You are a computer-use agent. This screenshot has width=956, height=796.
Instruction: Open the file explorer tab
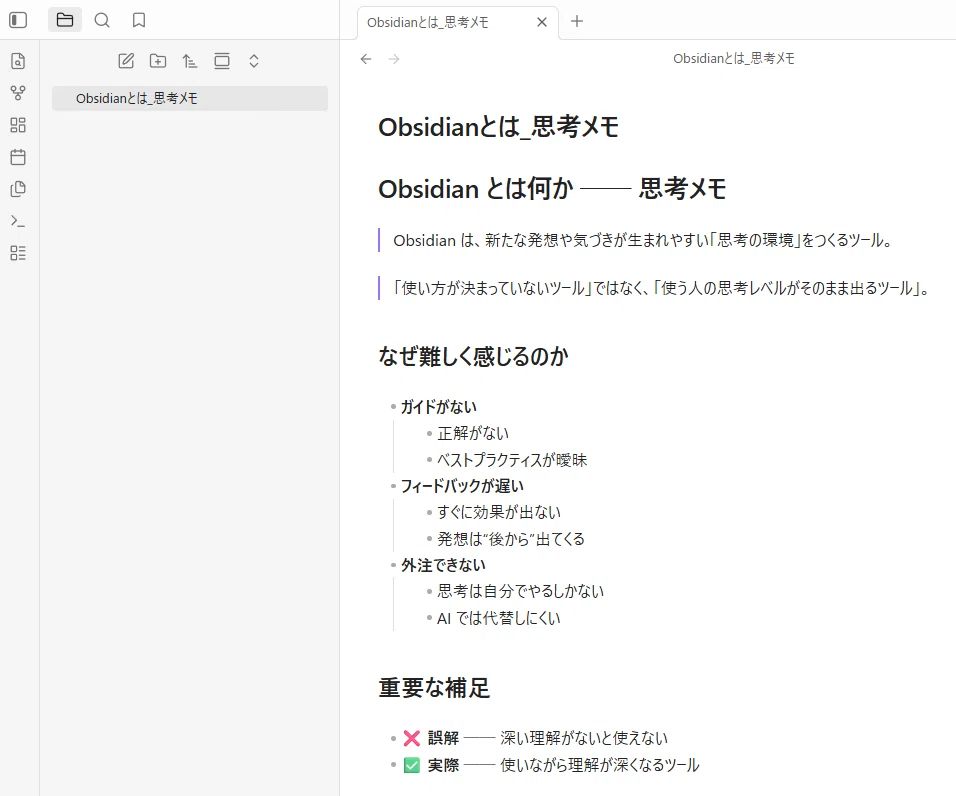pos(65,20)
